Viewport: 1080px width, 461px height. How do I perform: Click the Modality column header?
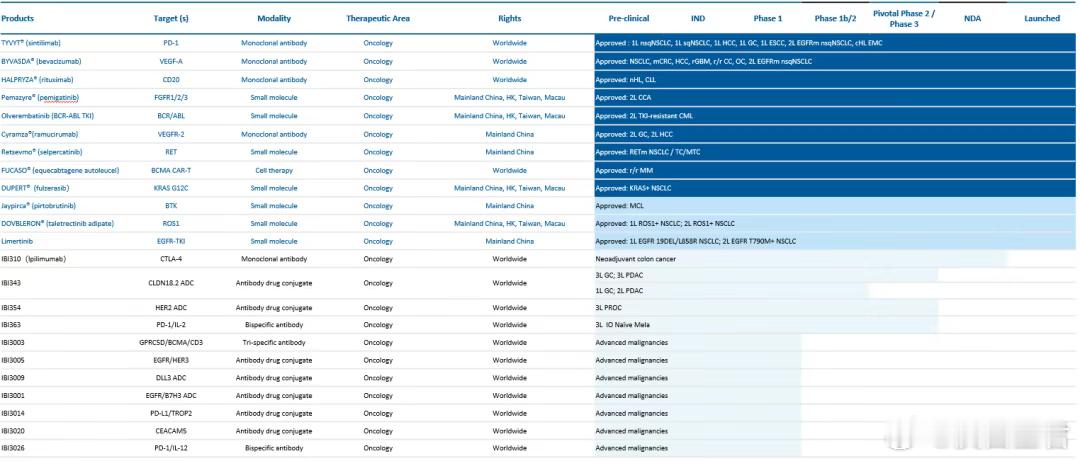coord(274,19)
